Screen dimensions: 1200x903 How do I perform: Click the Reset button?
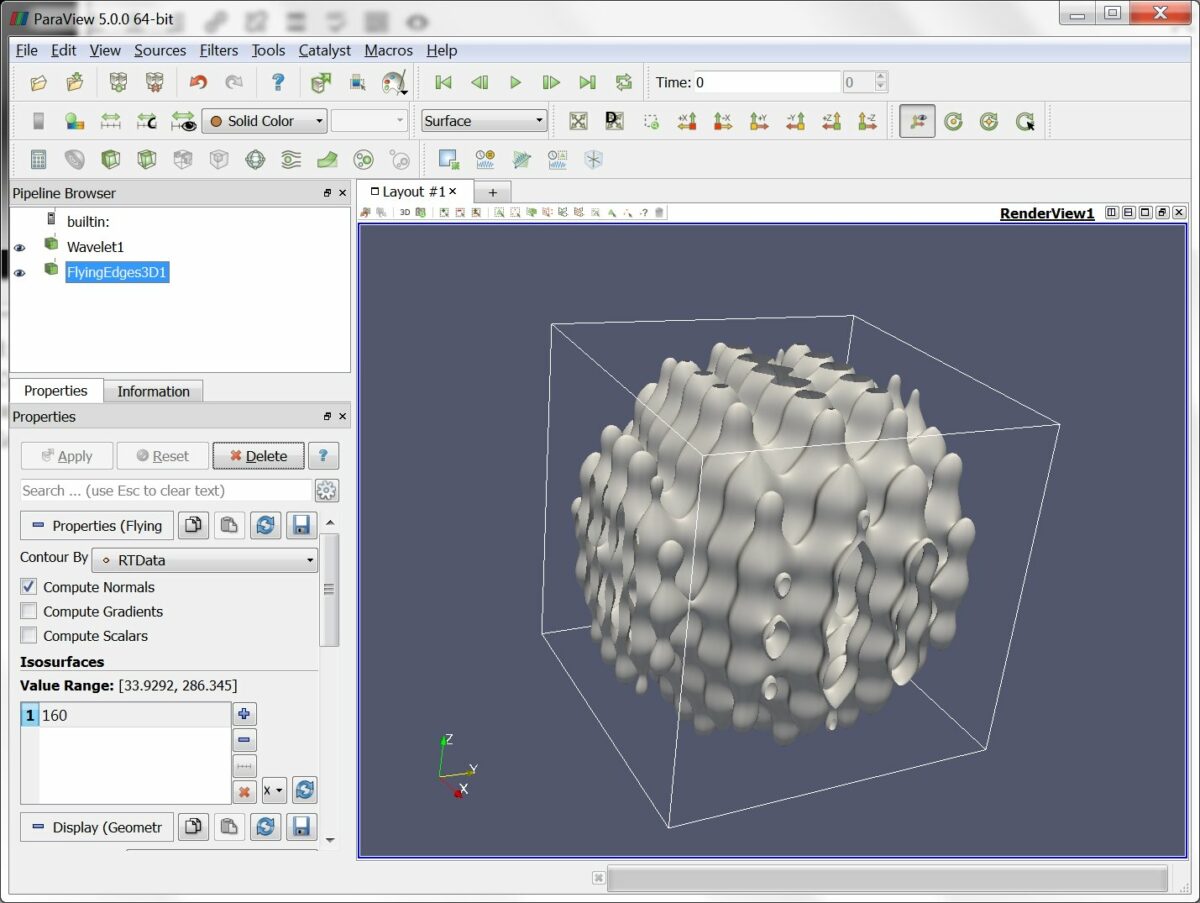tap(163, 456)
